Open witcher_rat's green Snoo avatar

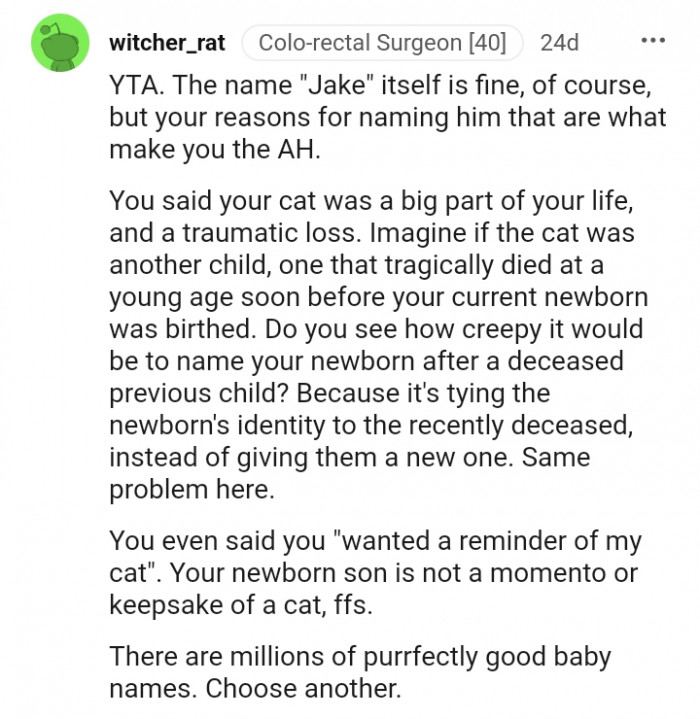[60, 43]
